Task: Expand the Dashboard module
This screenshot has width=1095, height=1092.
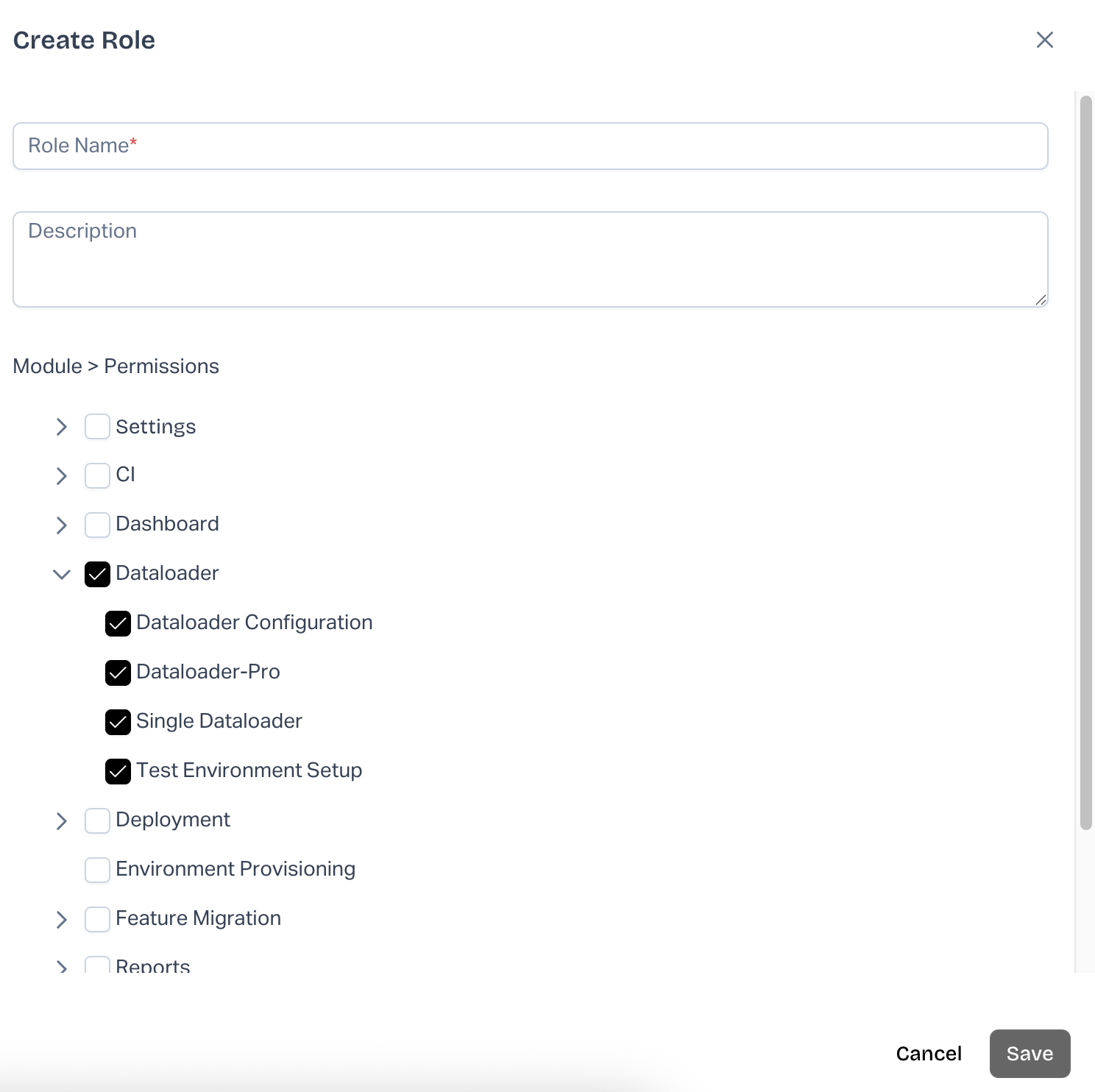Action: click(x=62, y=525)
